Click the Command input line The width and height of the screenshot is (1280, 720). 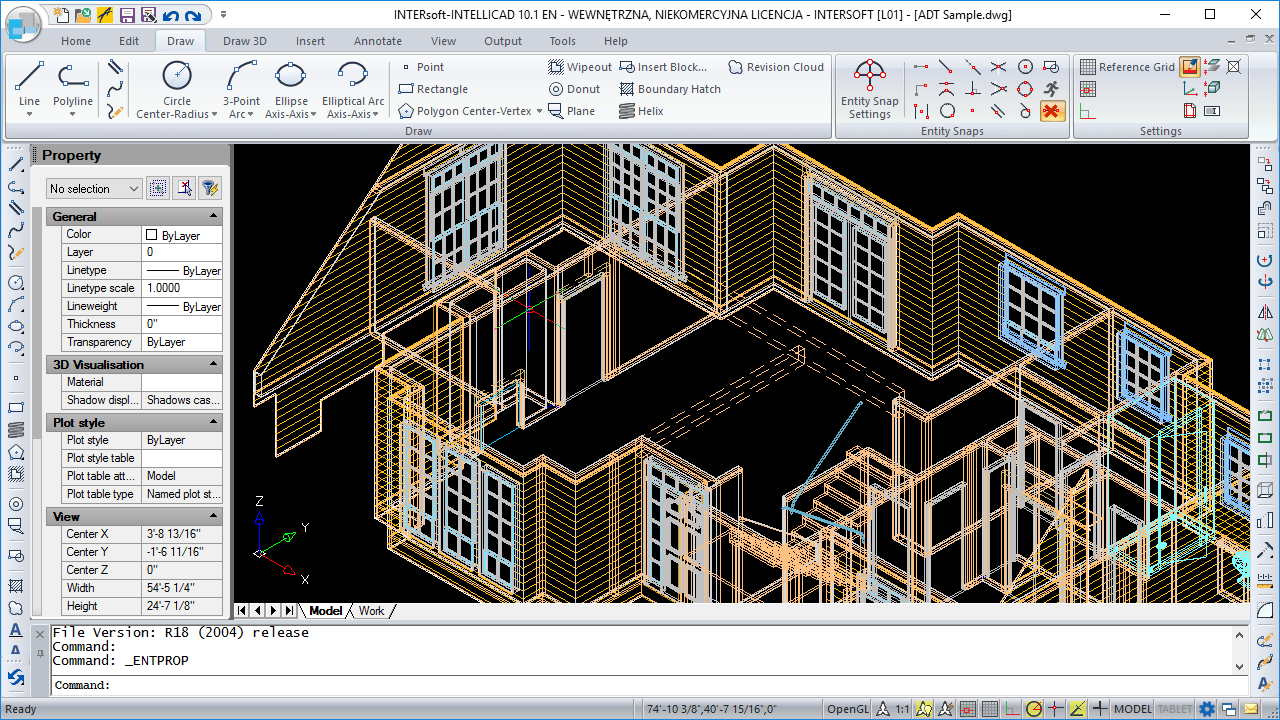coord(640,685)
